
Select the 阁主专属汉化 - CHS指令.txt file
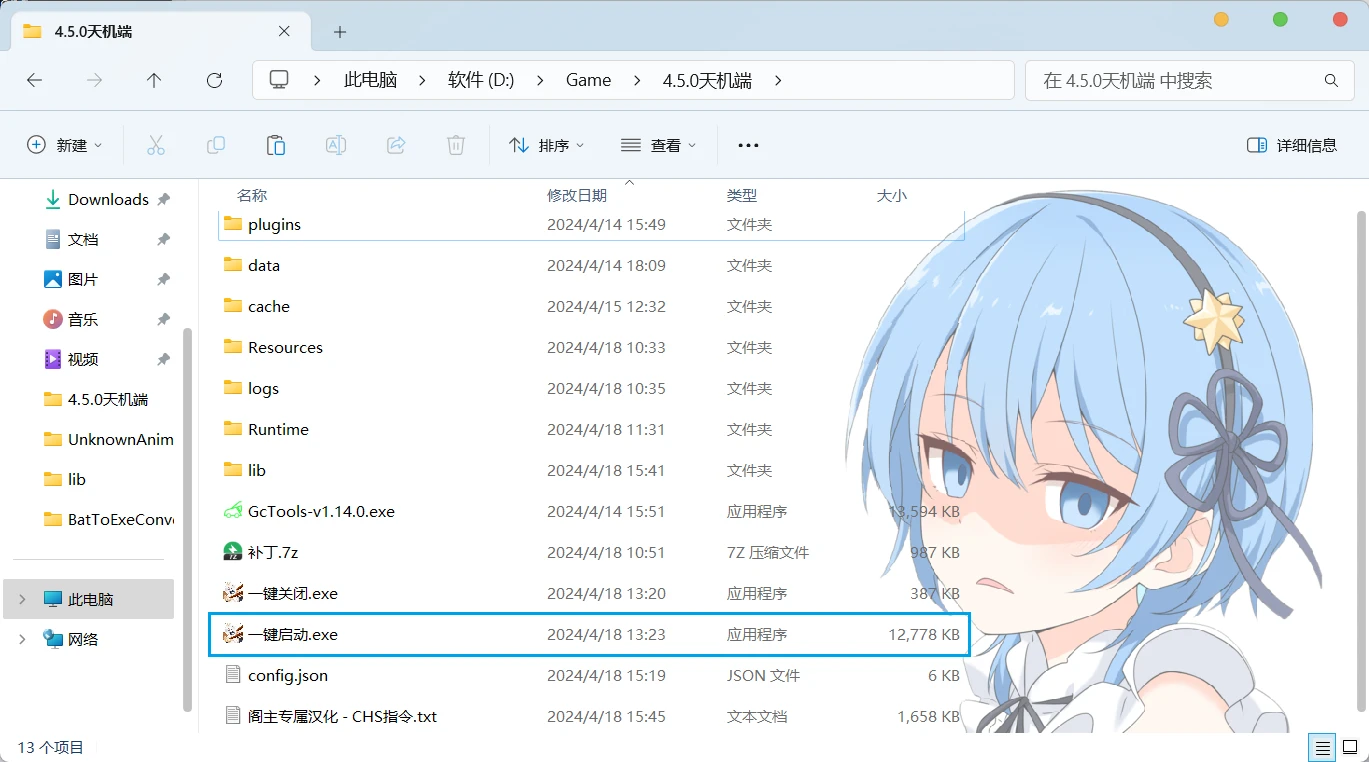[589, 716]
